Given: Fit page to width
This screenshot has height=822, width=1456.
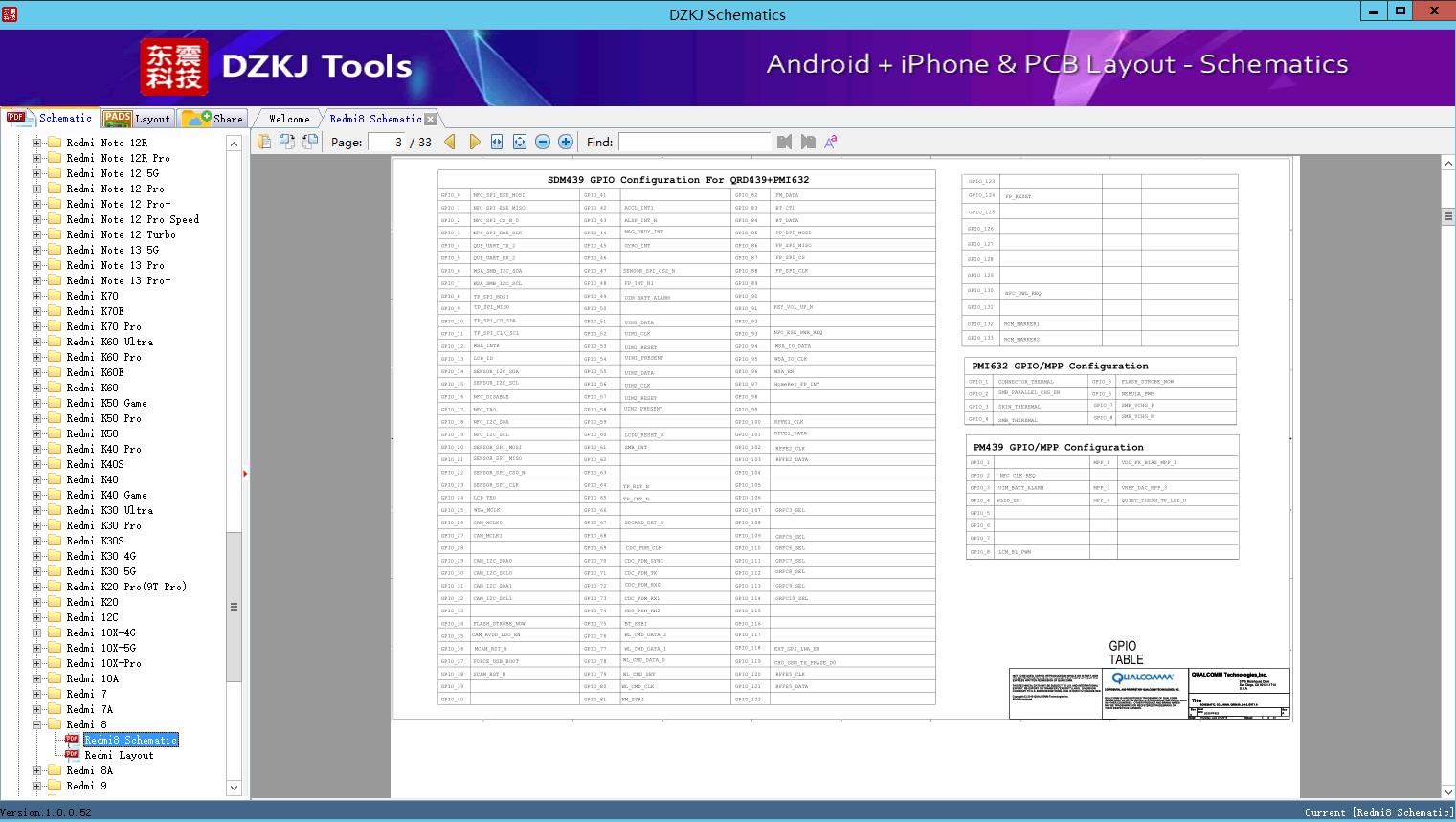Looking at the screenshot, I should [497, 142].
